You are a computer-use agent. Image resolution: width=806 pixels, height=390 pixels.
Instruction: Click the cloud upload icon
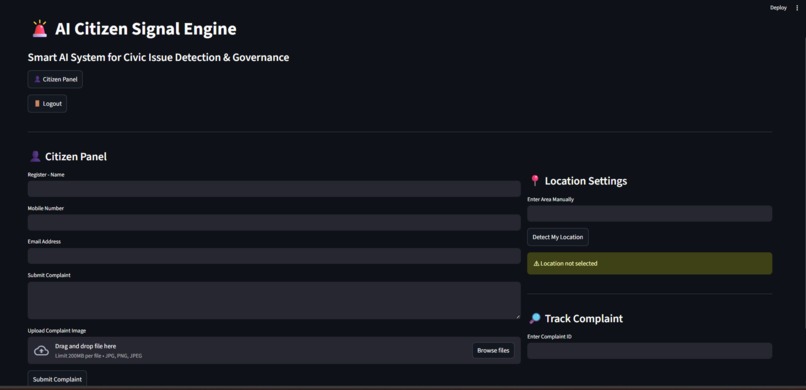coord(41,350)
